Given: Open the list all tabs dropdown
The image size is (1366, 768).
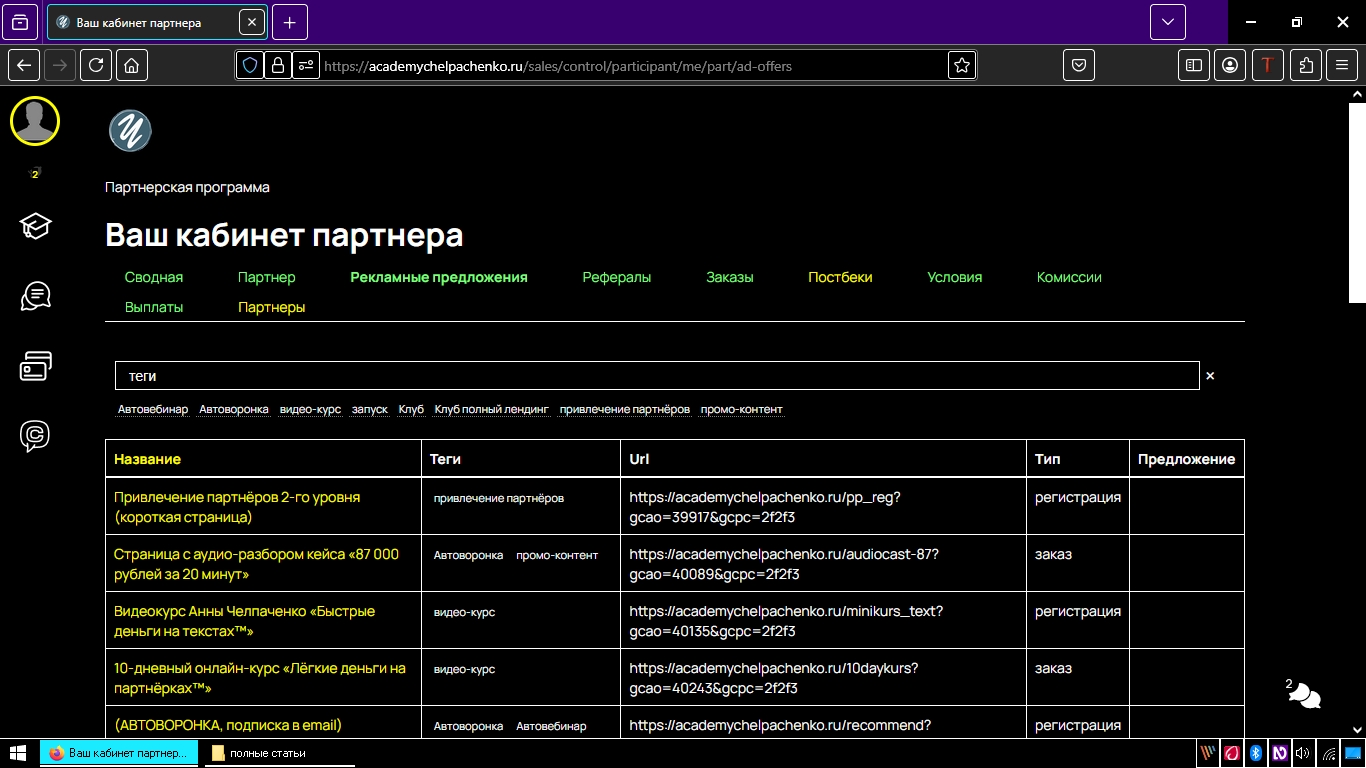Looking at the screenshot, I should tap(1167, 22).
